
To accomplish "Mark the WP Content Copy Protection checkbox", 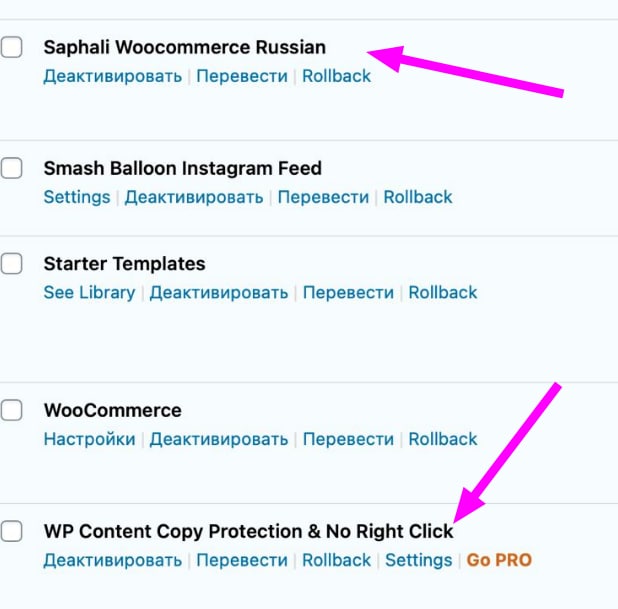I will pyautogui.click(x=11, y=531).
